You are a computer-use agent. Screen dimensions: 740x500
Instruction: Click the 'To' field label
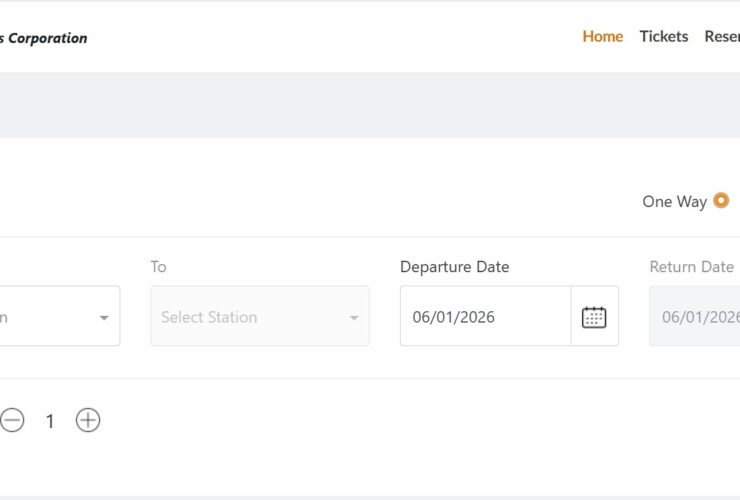(x=158, y=267)
